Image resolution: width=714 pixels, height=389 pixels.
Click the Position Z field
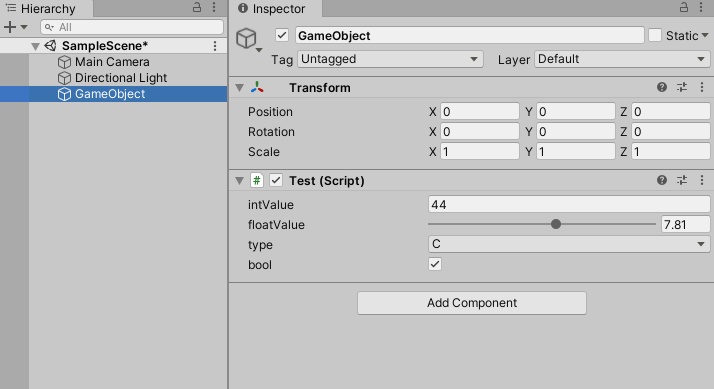pos(671,112)
